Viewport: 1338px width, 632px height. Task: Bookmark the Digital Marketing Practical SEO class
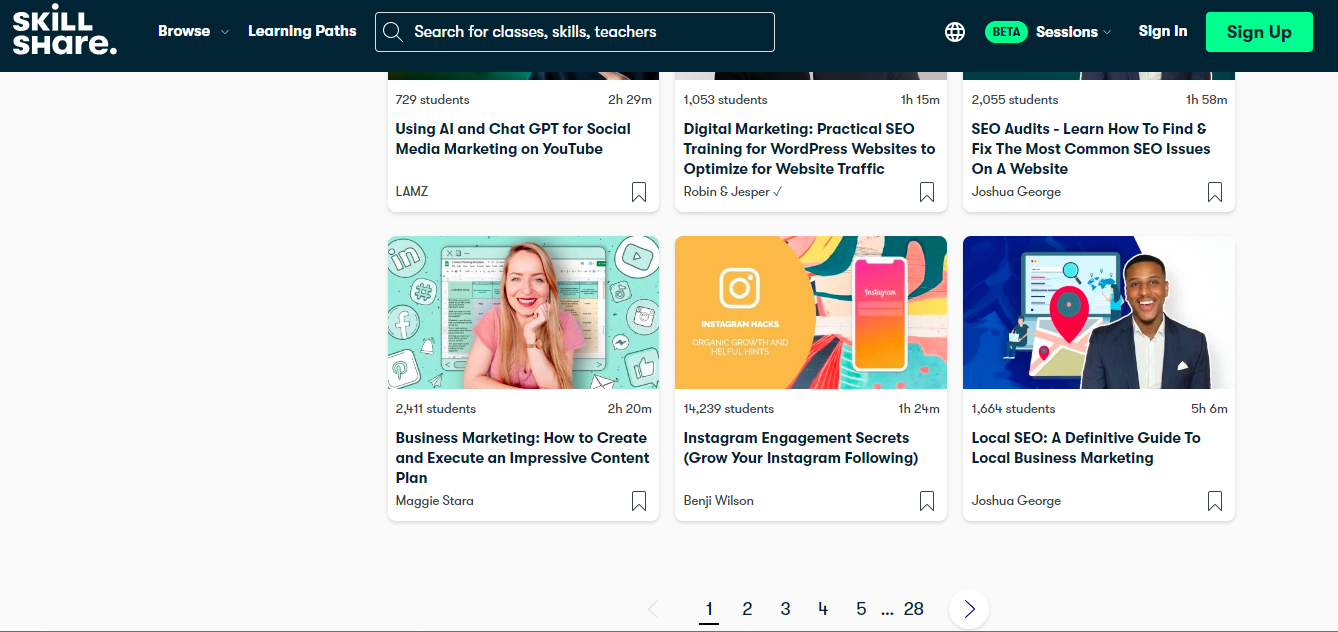point(927,192)
